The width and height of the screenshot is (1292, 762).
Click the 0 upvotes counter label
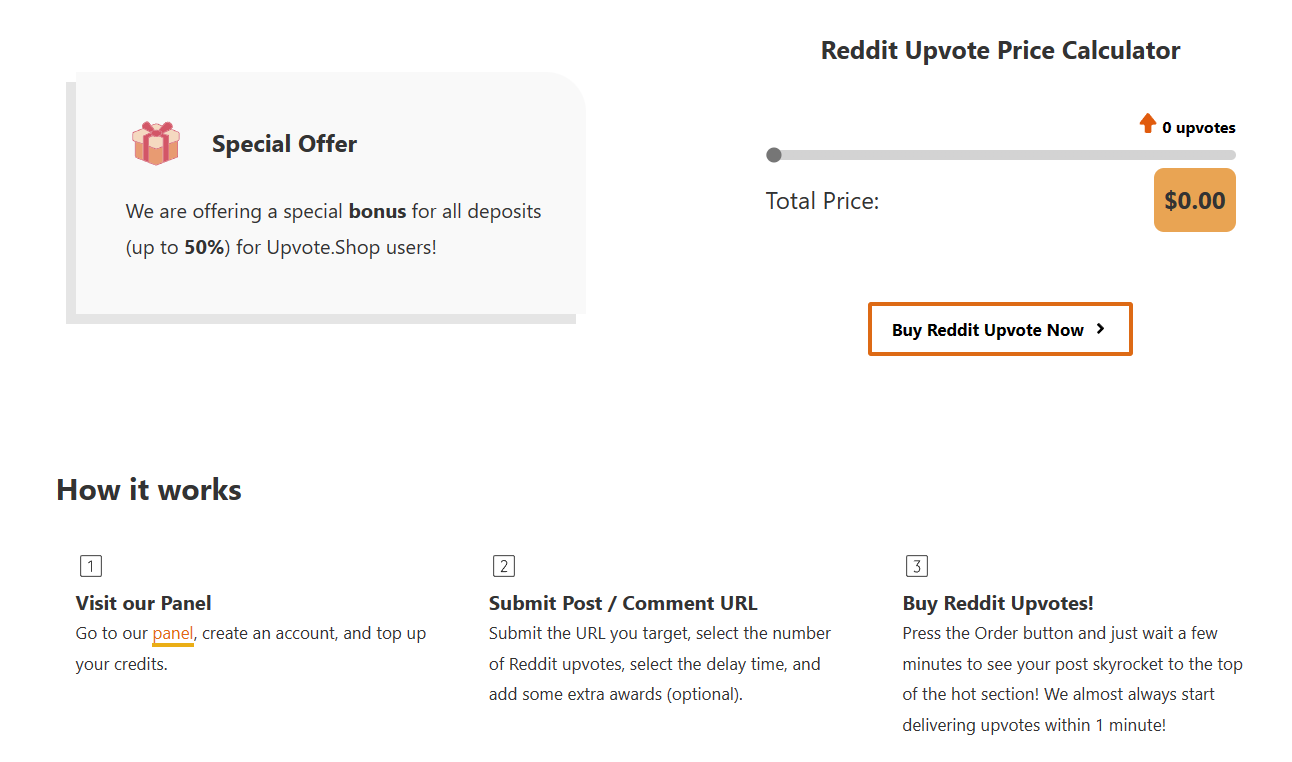point(1198,128)
